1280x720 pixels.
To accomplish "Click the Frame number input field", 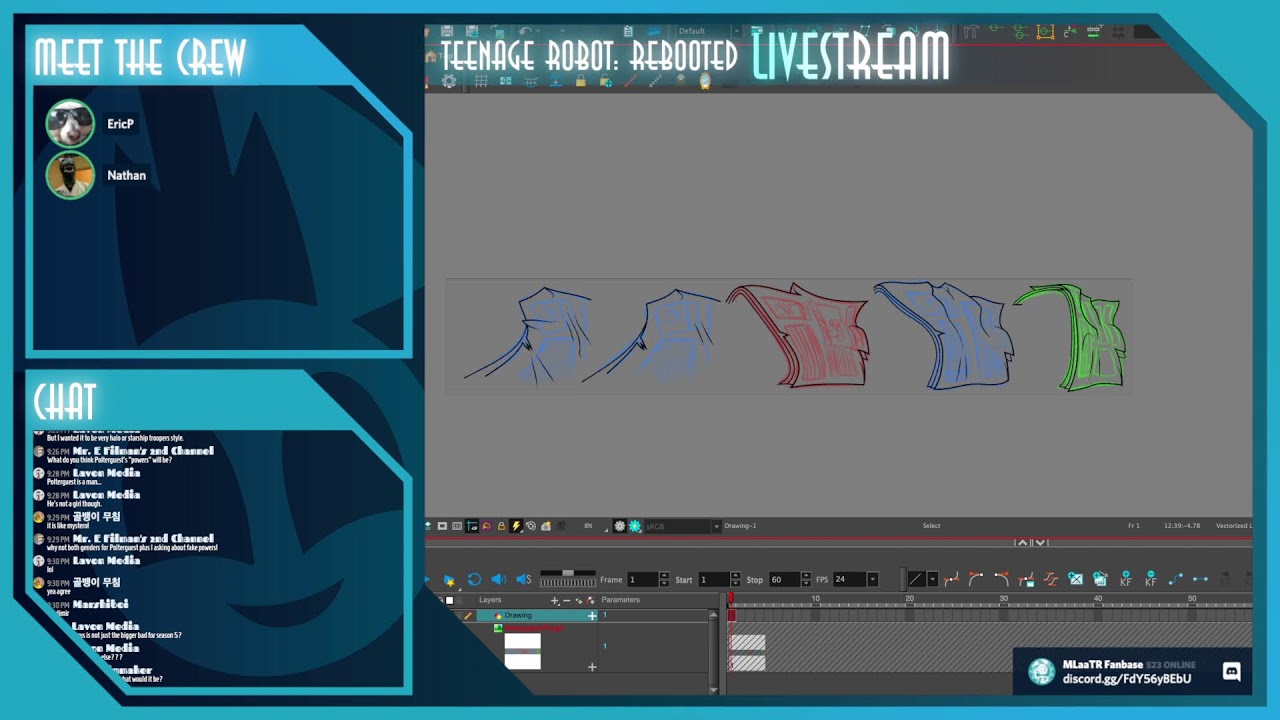I will [642, 579].
